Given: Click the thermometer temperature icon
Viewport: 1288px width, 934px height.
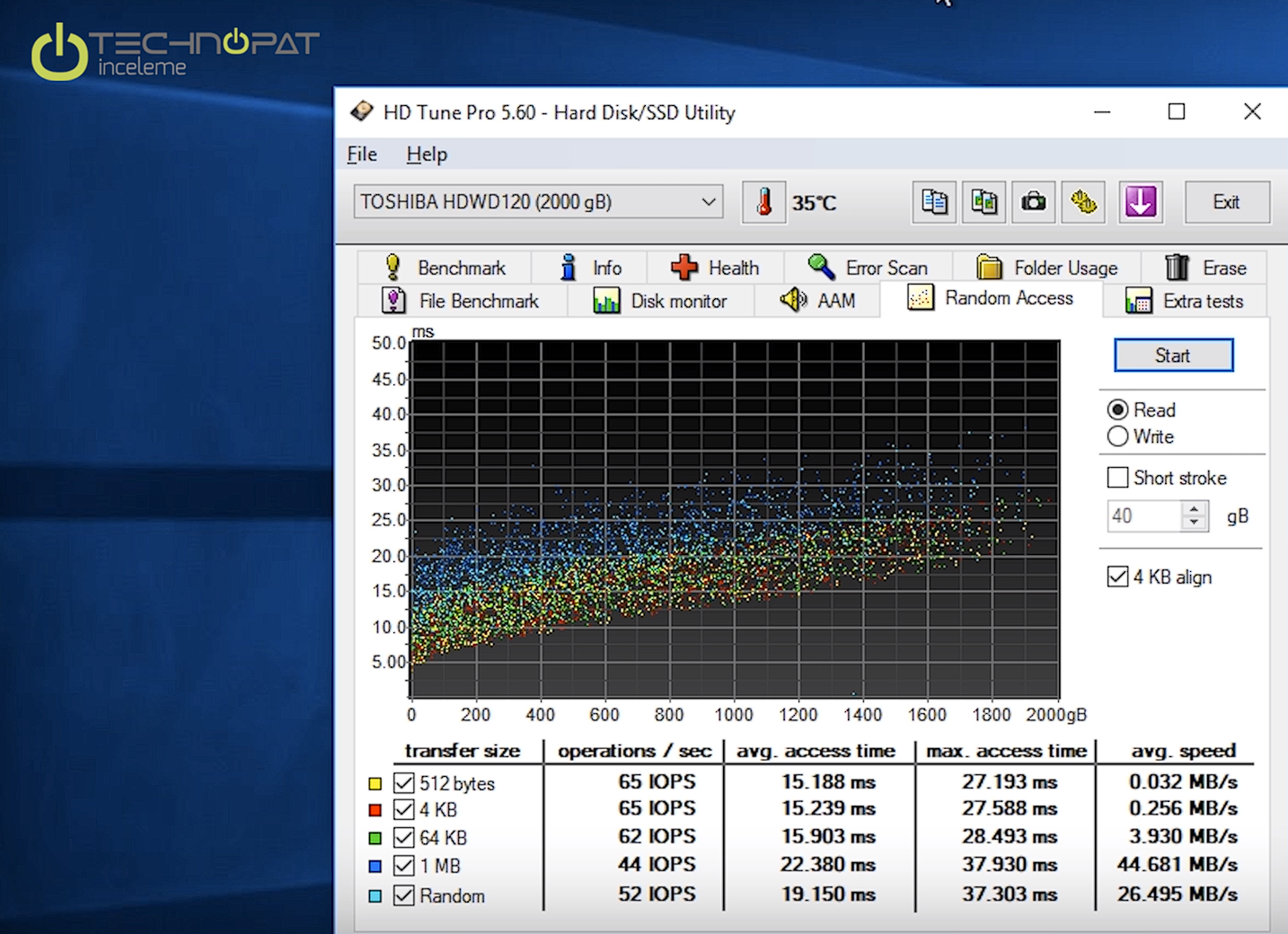Looking at the screenshot, I should tap(764, 202).
